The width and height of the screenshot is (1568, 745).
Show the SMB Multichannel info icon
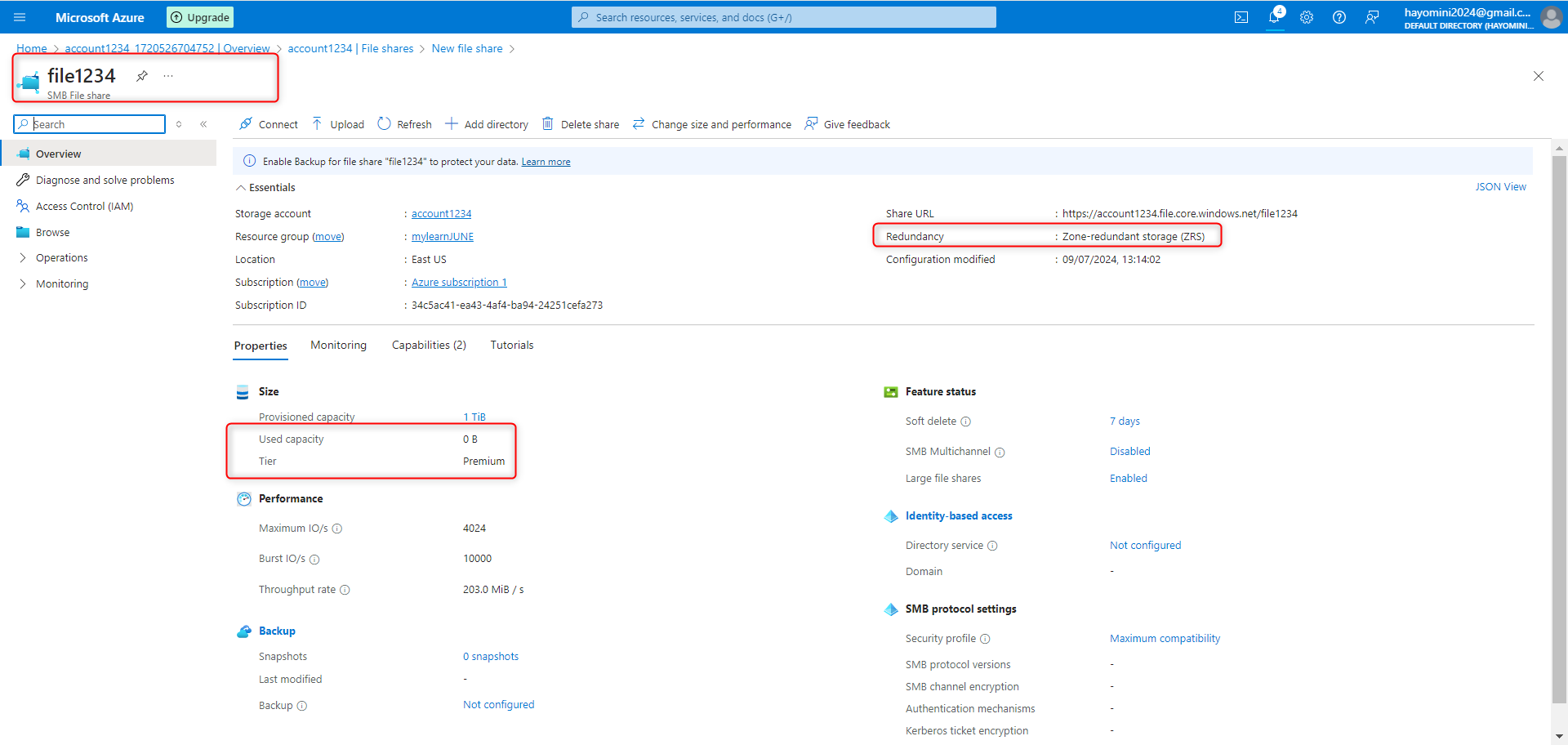(x=1000, y=453)
